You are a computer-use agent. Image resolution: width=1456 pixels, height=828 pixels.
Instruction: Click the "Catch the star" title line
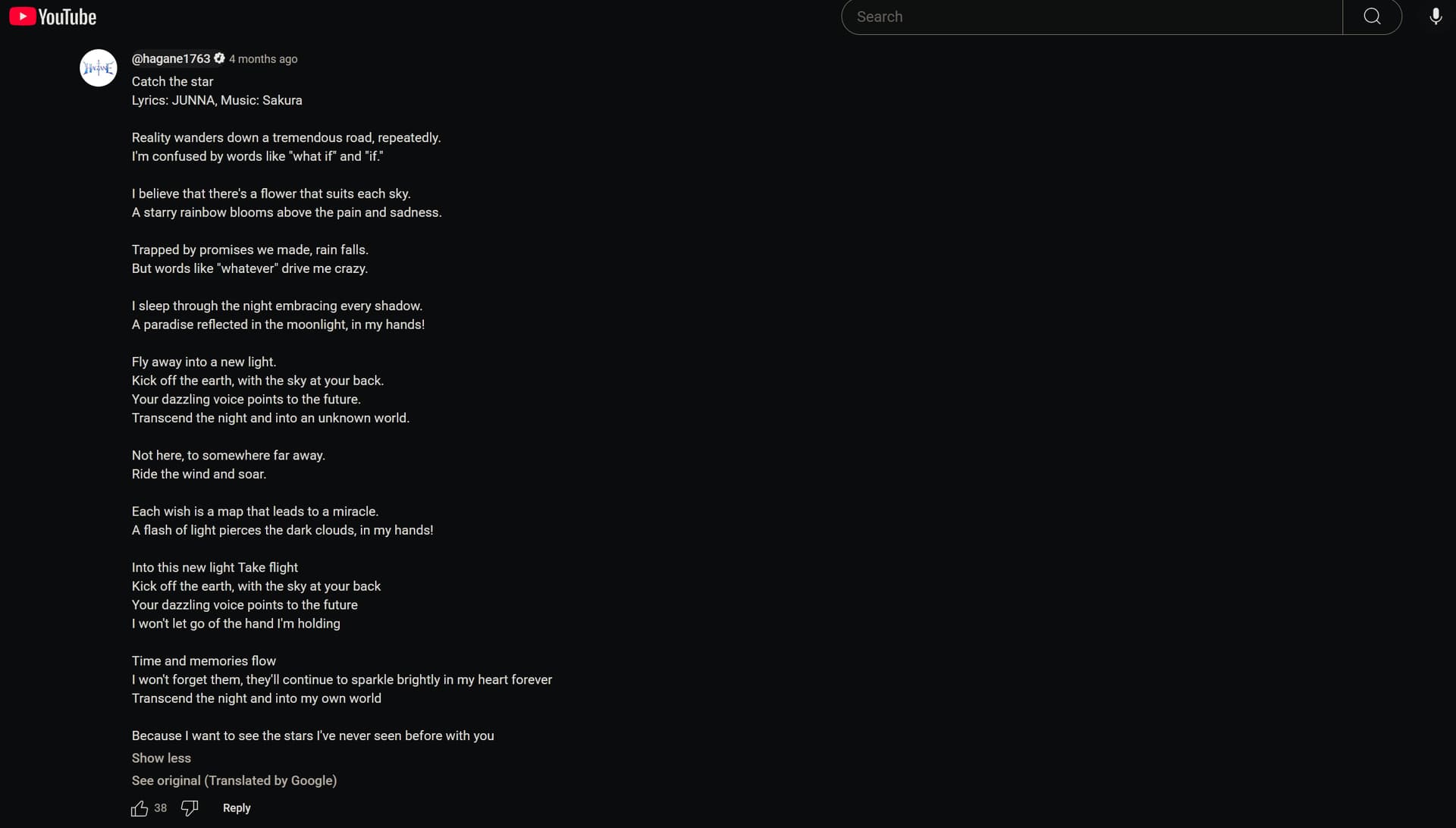click(172, 81)
